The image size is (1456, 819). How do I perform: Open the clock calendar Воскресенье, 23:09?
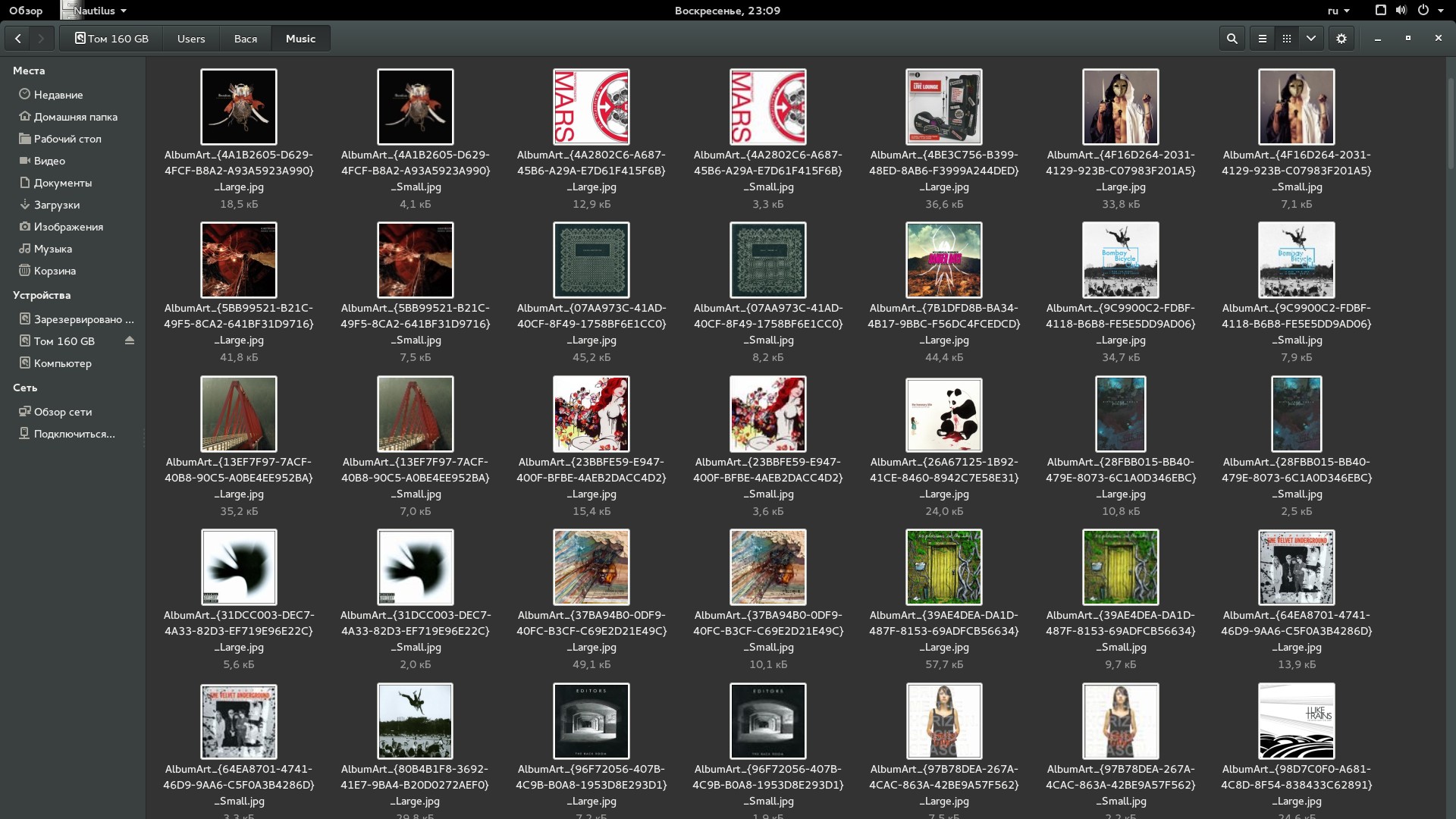[x=727, y=11]
